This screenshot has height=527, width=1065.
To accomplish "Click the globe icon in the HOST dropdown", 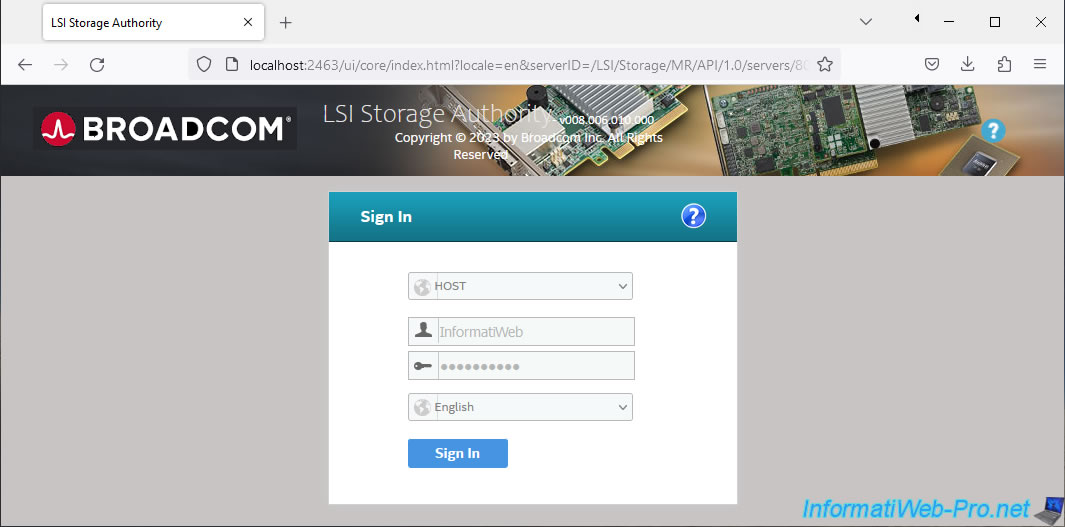I will point(422,286).
